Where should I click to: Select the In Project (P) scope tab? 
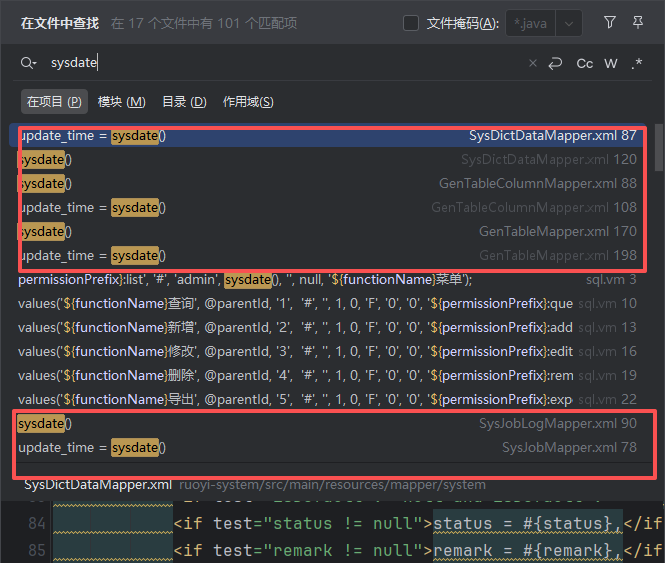[x=54, y=102]
